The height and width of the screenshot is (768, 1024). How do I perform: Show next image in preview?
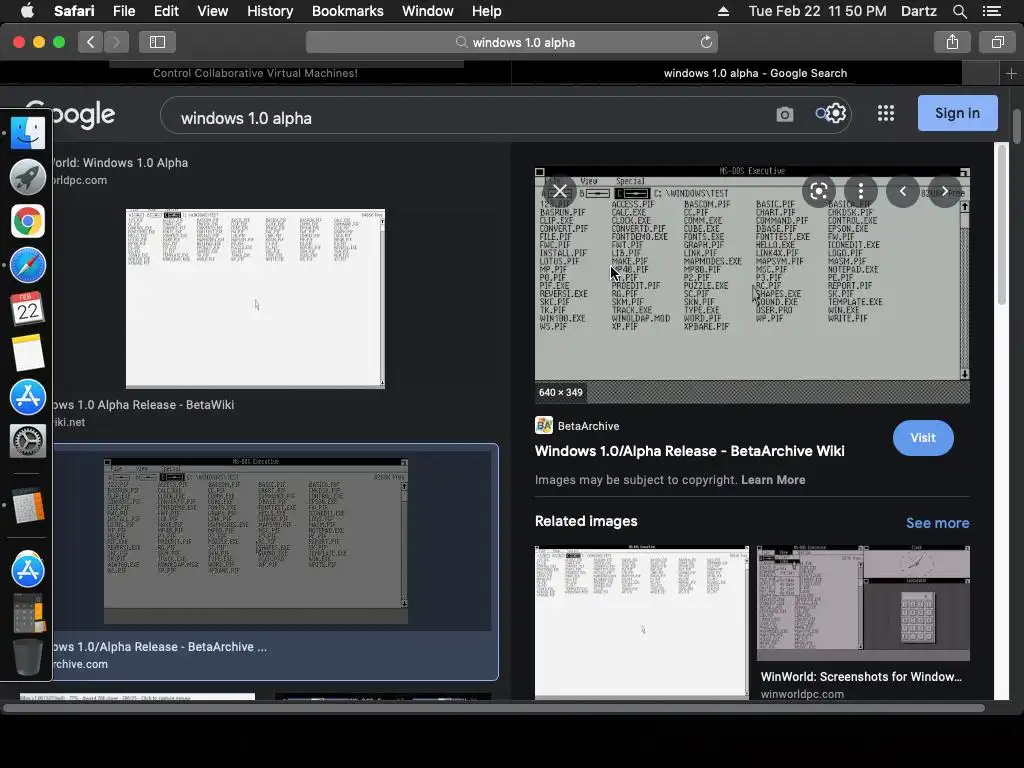pos(944,191)
